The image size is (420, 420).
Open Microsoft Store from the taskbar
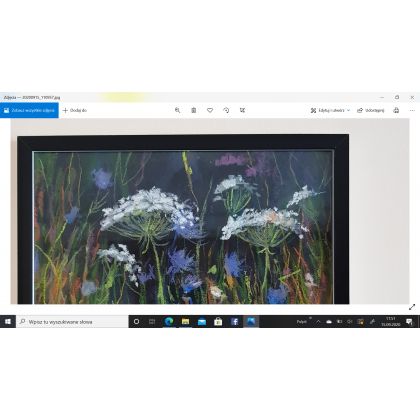coord(218,322)
